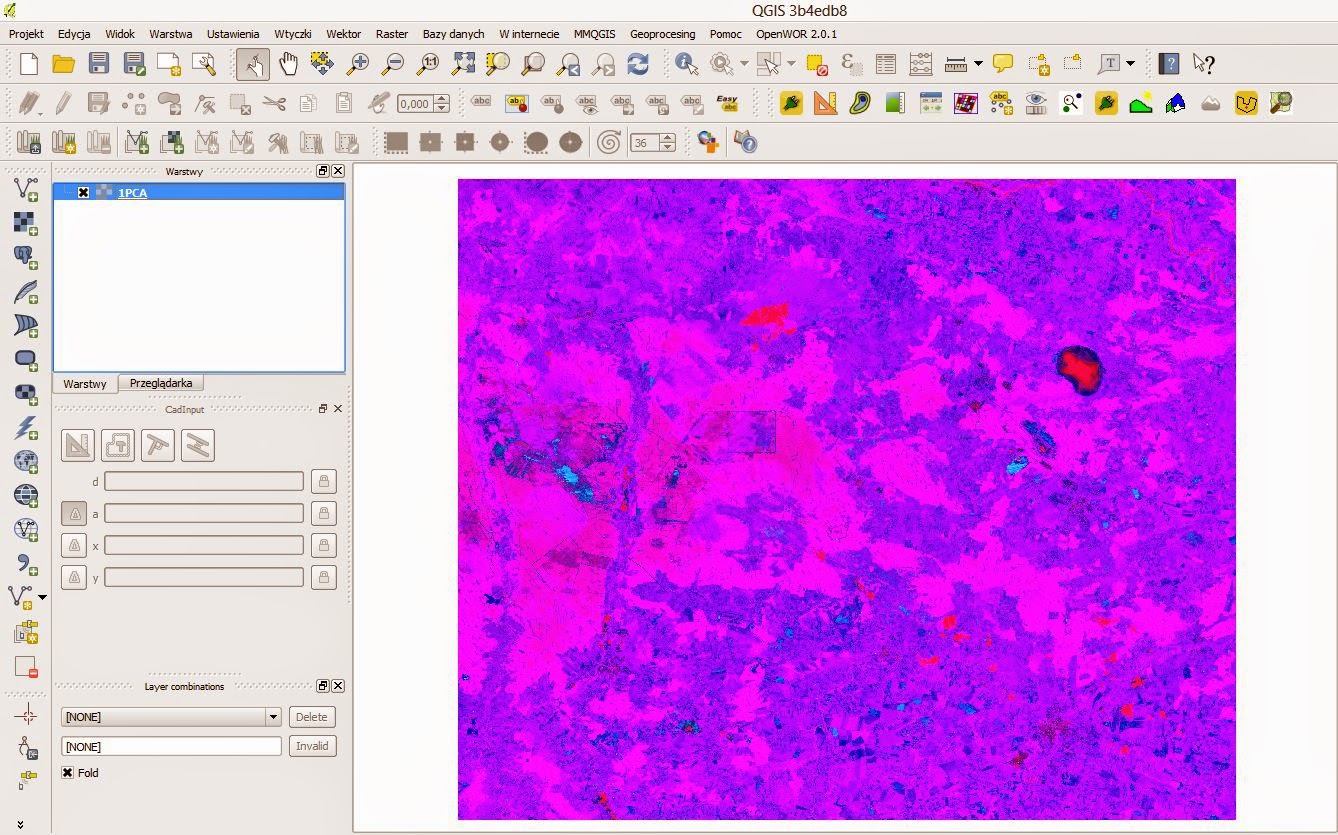Click the Zoom In magnifier tool

pos(357,65)
